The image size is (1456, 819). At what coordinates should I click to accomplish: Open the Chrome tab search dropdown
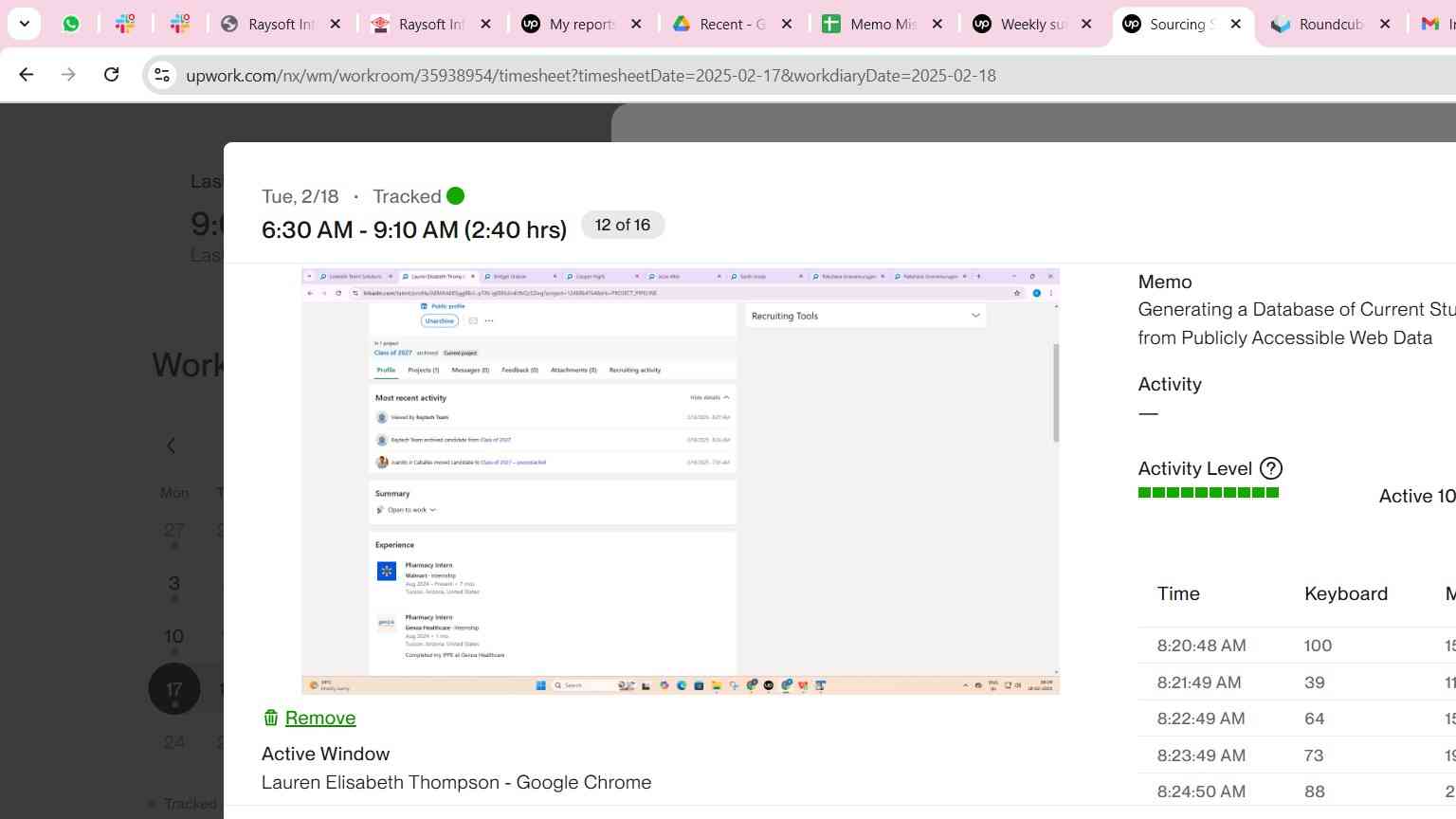pos(25,24)
